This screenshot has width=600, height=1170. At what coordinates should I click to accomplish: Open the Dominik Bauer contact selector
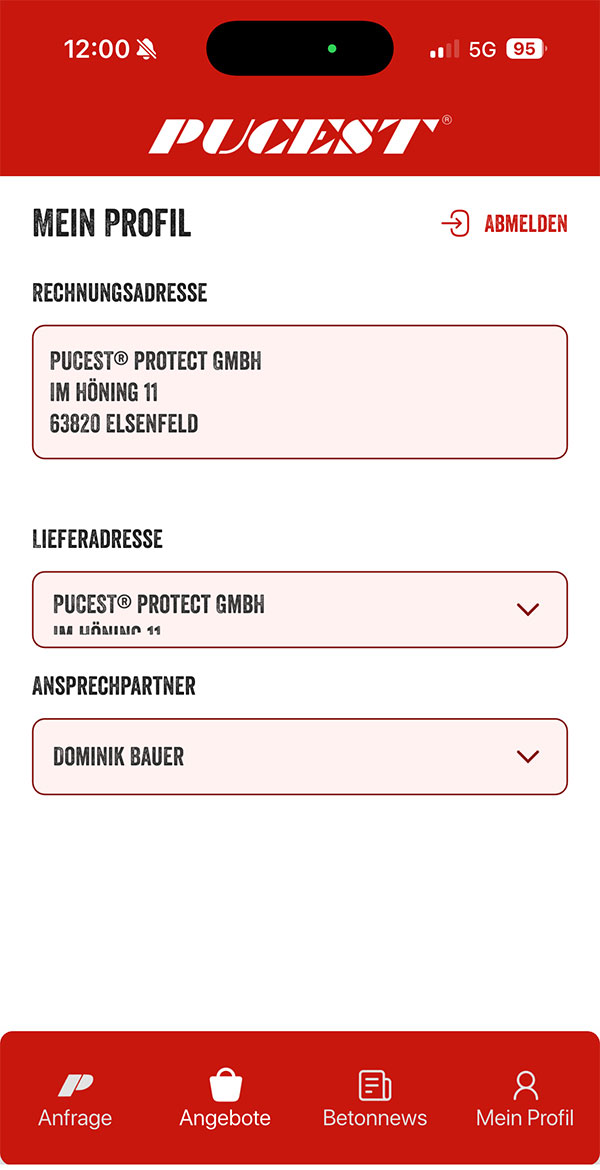coord(300,757)
